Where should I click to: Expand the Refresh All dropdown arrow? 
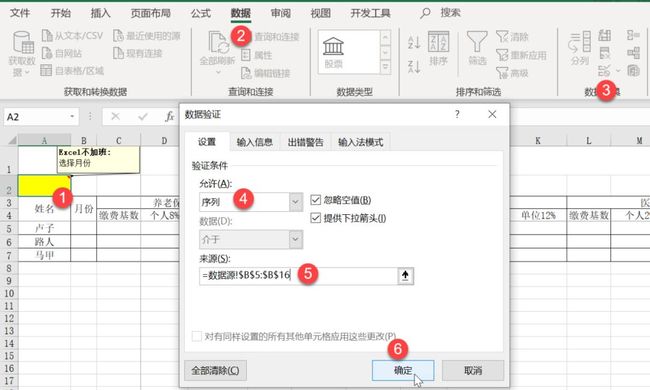(218, 72)
